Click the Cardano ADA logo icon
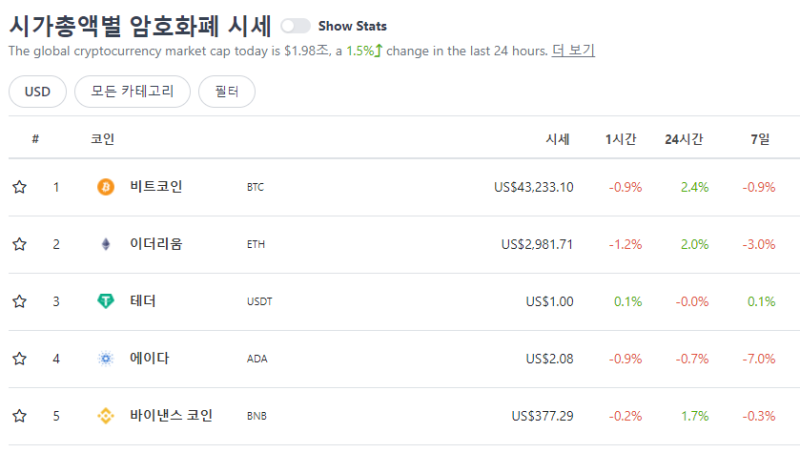Screen dimensions: 800x453 point(106,359)
